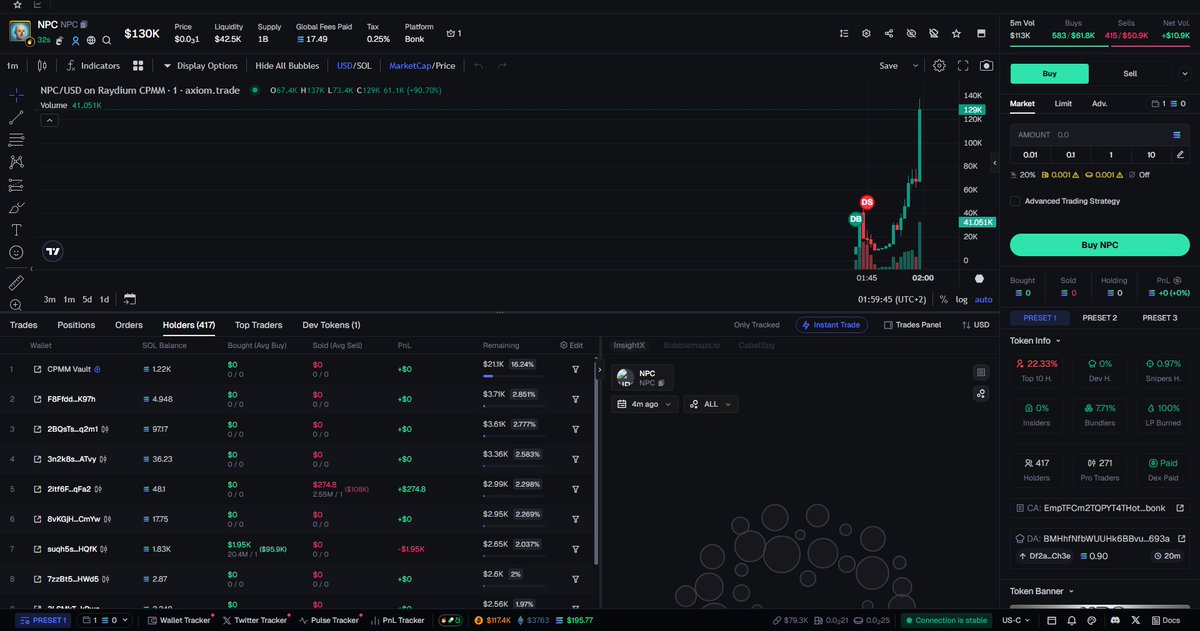Click the undo arrow in chart toolbar
This screenshot has width=1200, height=631.
tap(478, 66)
